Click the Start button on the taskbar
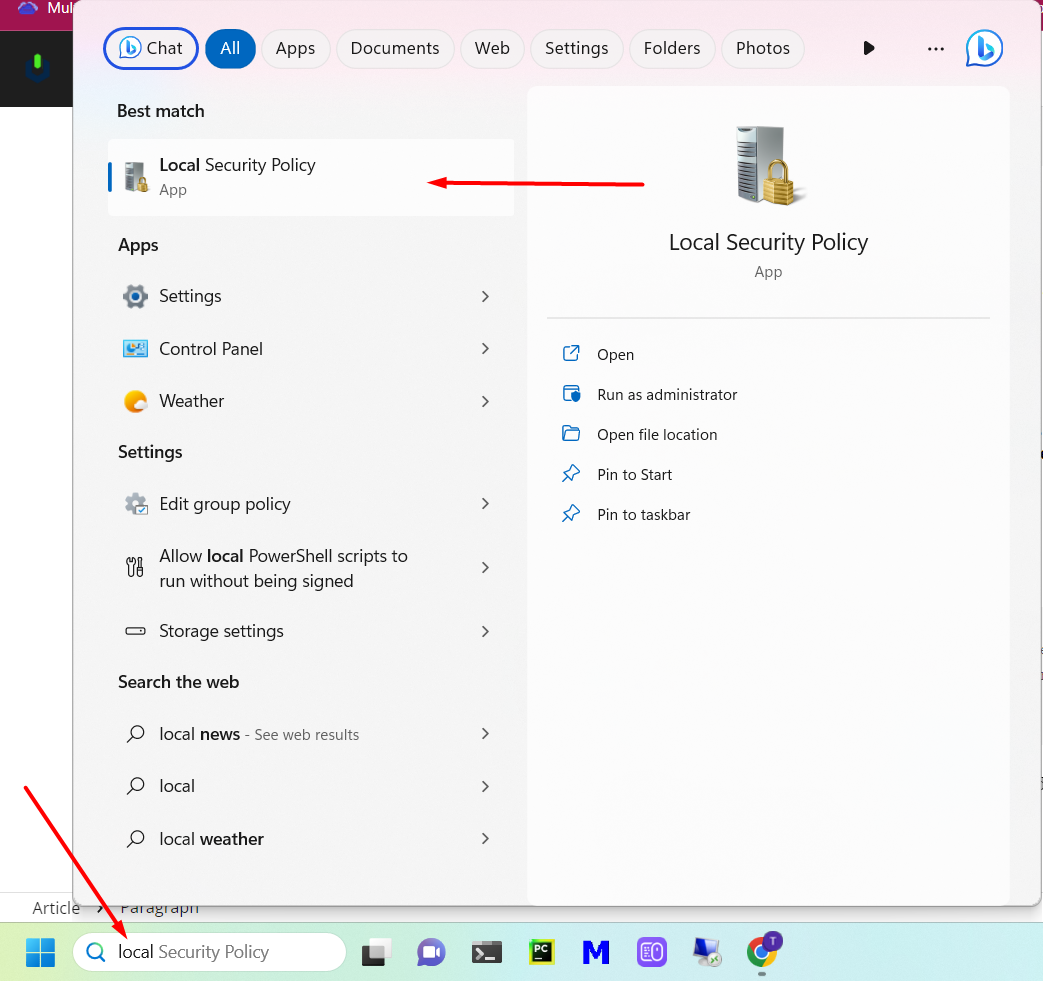This screenshot has height=981, width=1043. tap(39, 952)
